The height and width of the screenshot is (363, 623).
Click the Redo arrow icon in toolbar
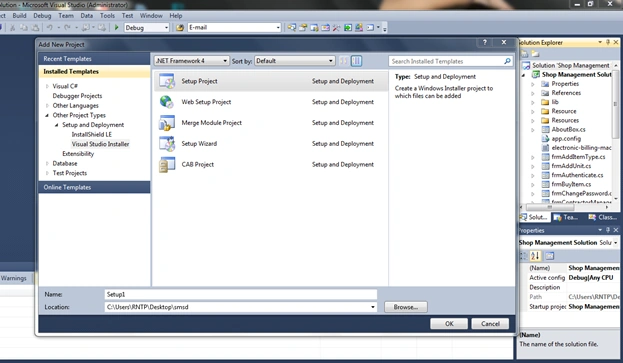tap(67, 27)
